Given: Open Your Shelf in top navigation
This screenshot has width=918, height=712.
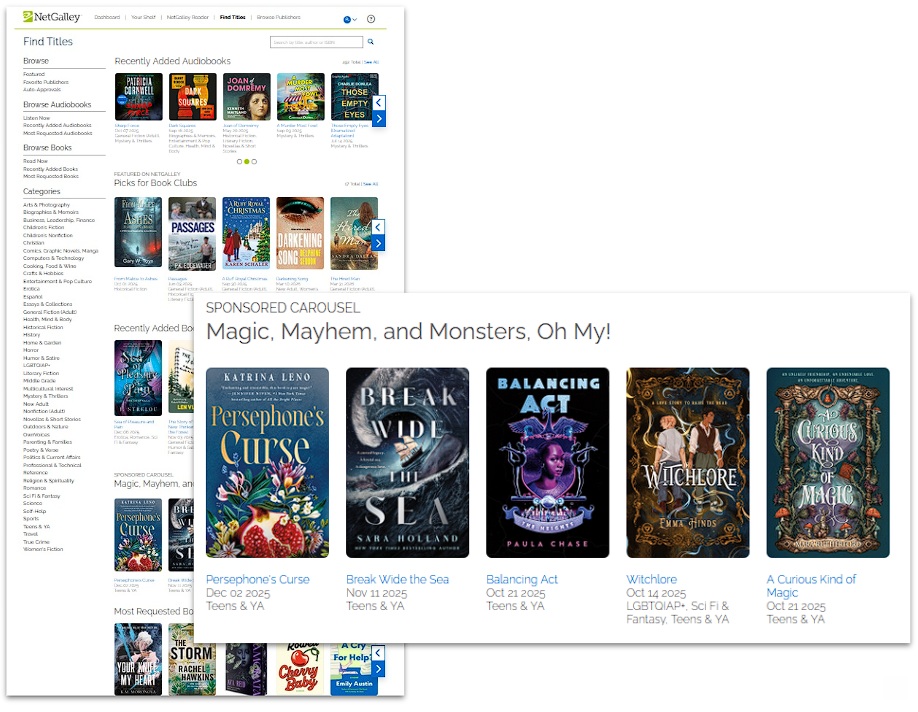Looking at the screenshot, I should click(x=143, y=18).
